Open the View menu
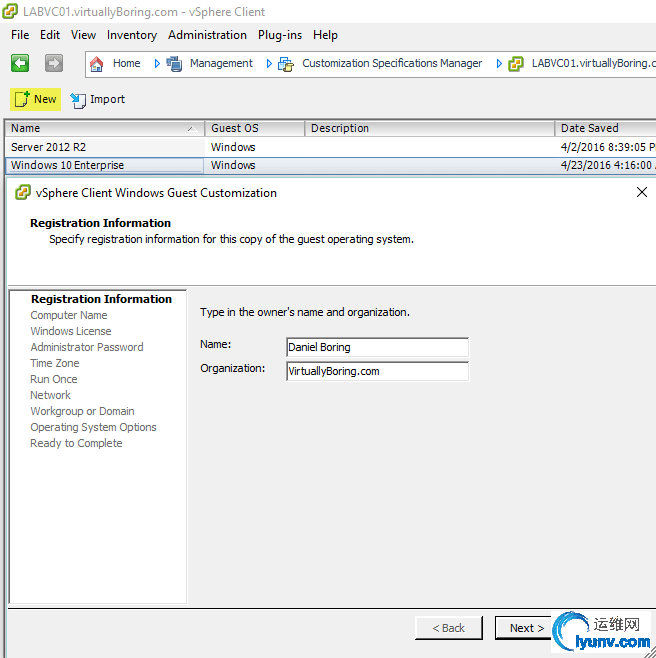The width and height of the screenshot is (656, 658). pyautogui.click(x=83, y=35)
